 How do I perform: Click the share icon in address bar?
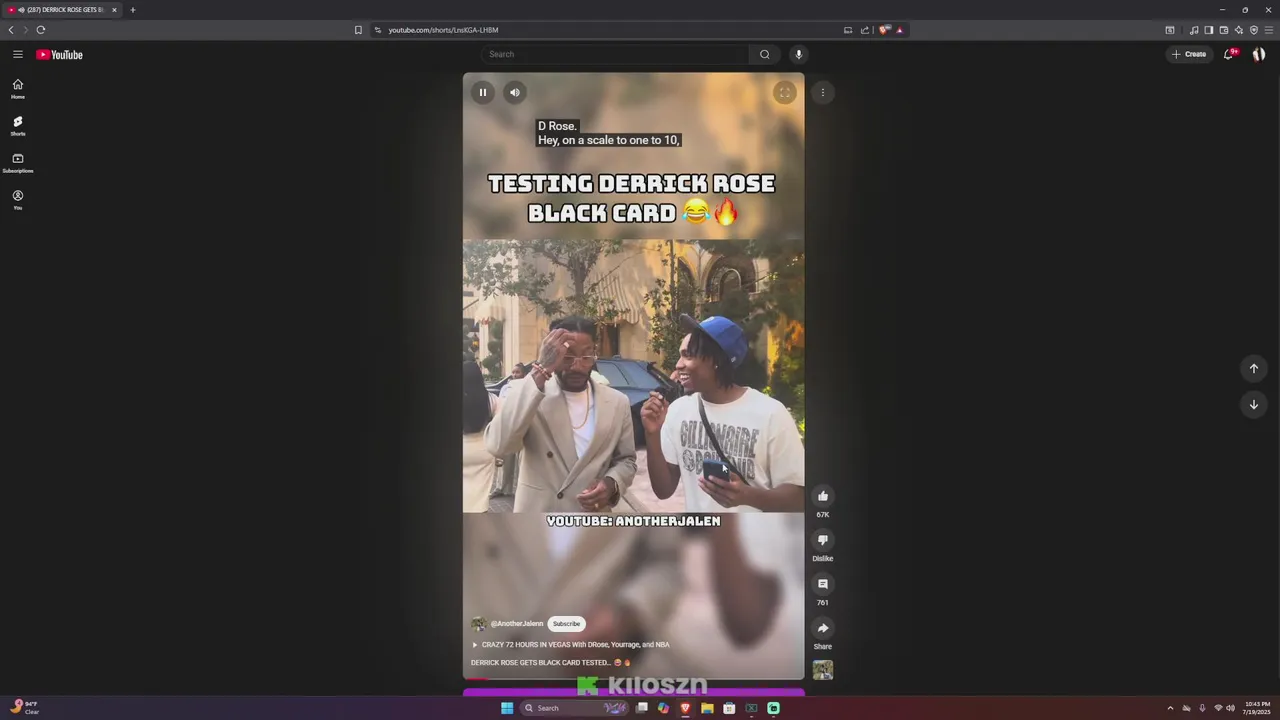(865, 30)
